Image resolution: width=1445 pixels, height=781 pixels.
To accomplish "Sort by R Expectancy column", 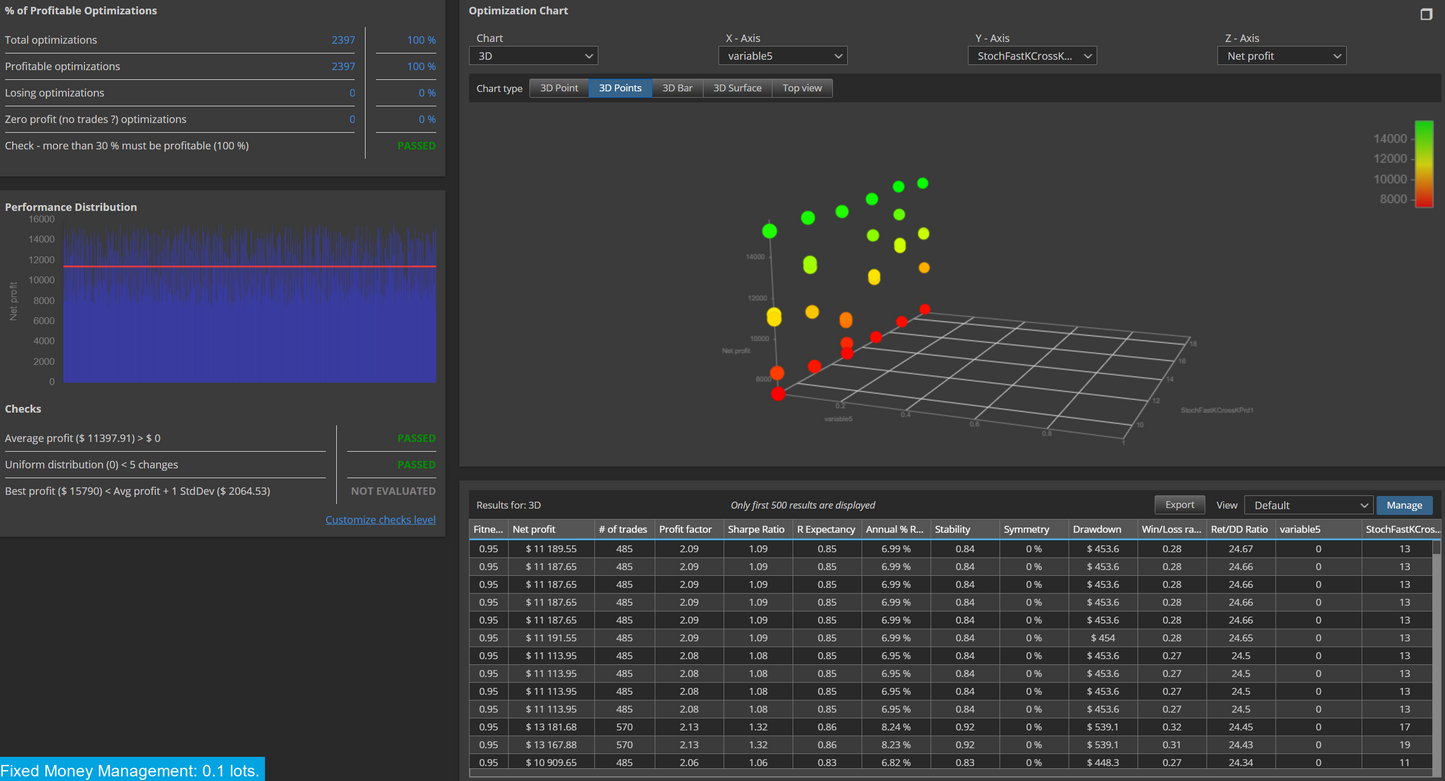I will (826, 529).
